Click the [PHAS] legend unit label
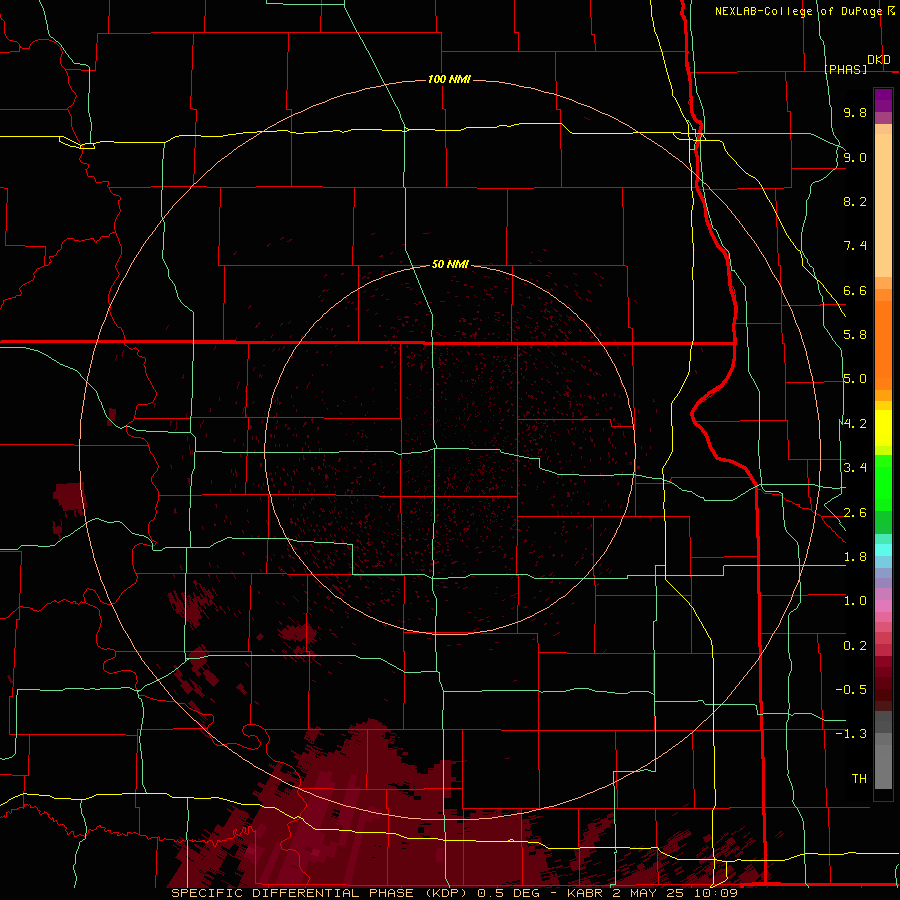Screen dimensions: 900x900 845,69
